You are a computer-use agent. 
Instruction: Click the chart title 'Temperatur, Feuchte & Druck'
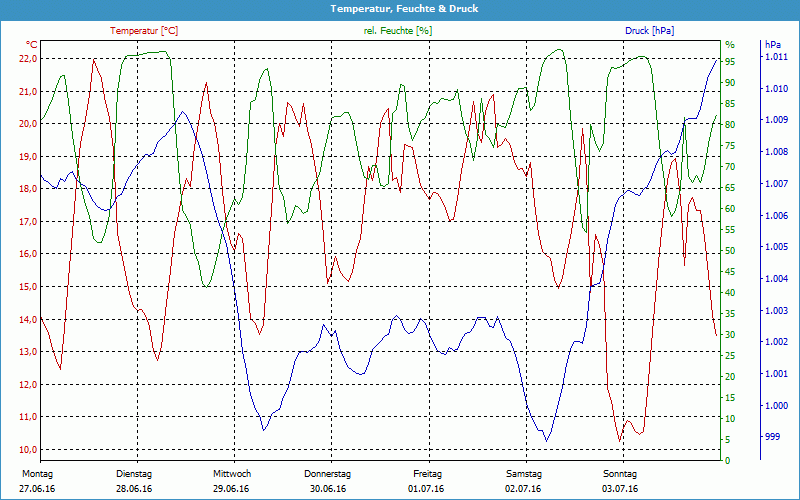(404, 9)
